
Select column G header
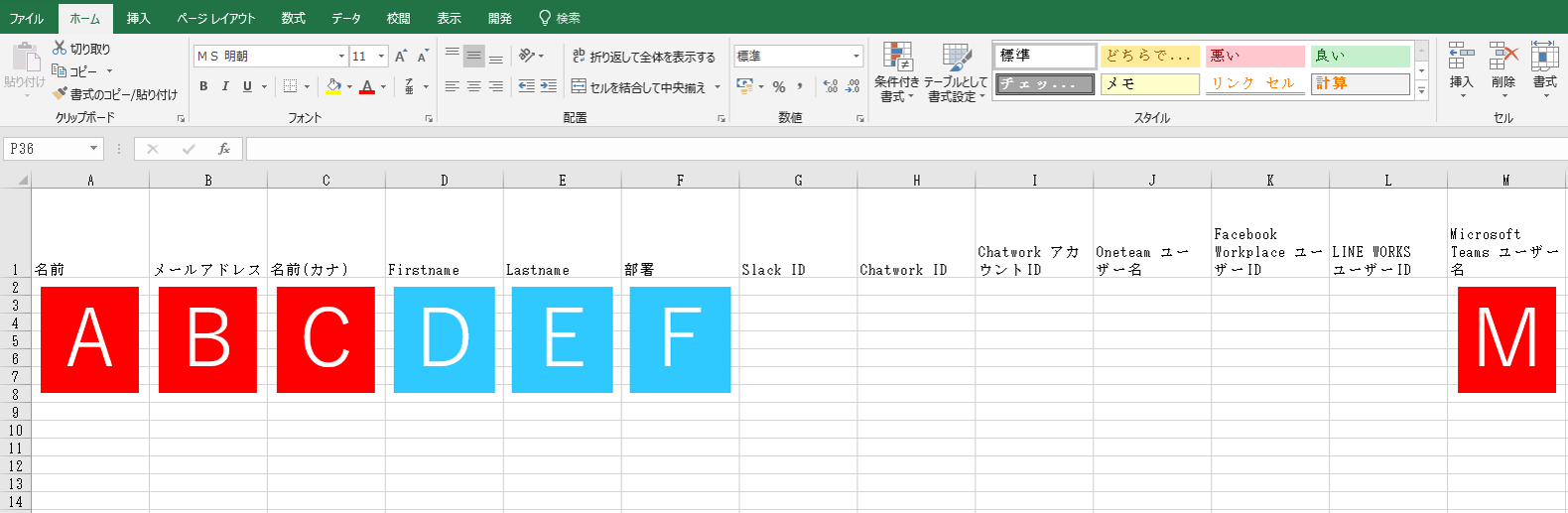798,180
